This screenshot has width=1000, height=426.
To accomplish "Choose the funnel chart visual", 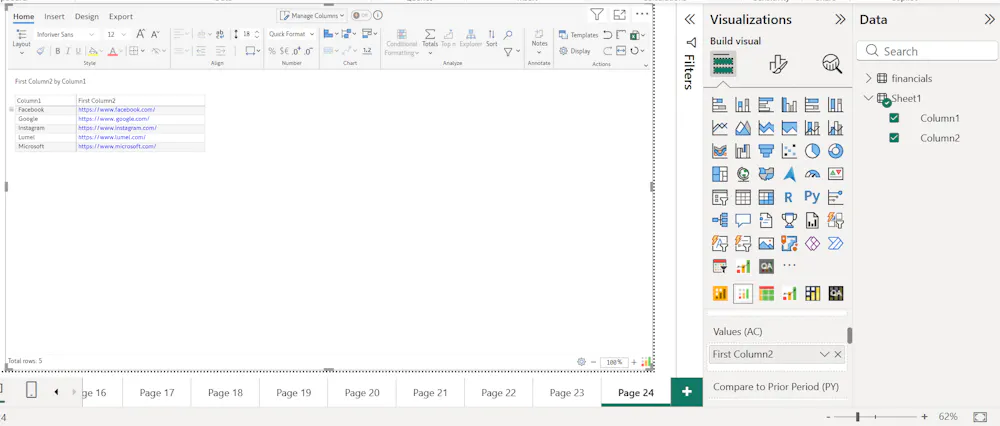I will pyautogui.click(x=766, y=151).
